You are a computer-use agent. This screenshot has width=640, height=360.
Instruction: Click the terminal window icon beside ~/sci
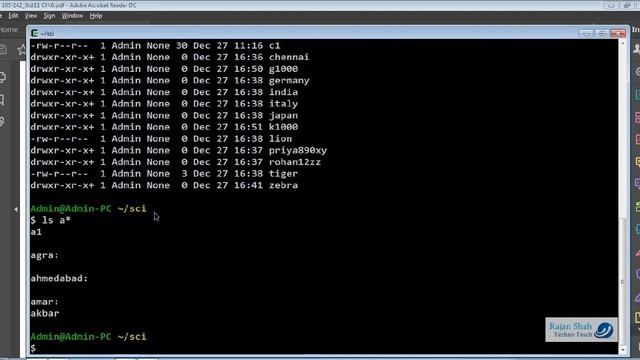point(35,33)
